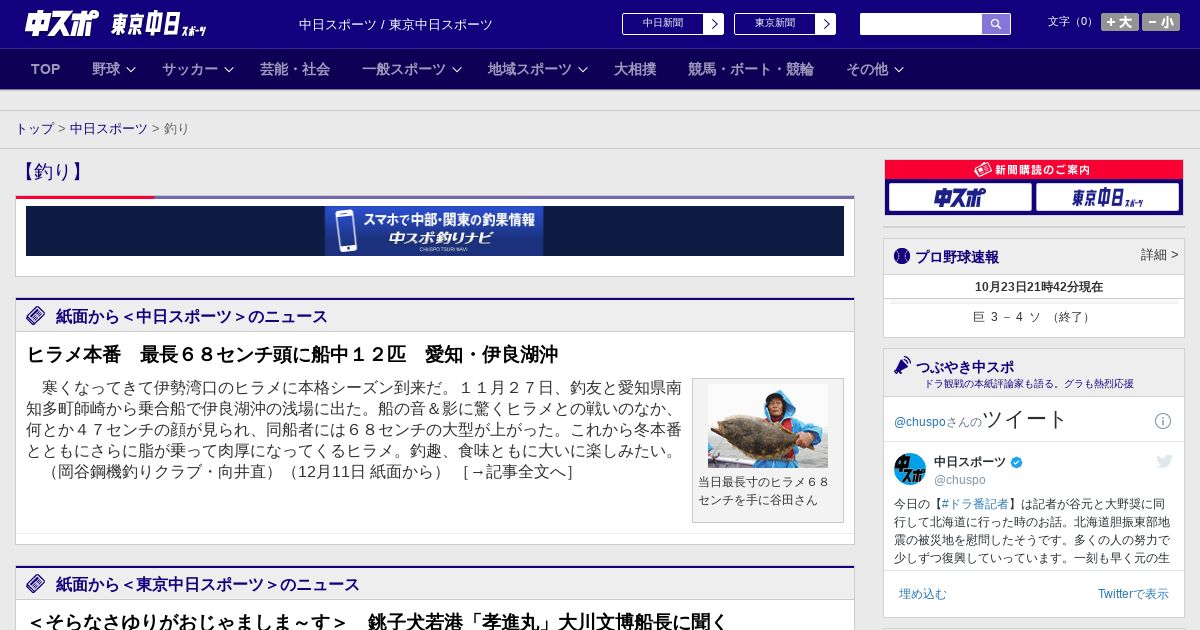Click the 巨 3－4 ソ score row
The width and height of the screenshot is (1200, 630).
tap(1034, 317)
